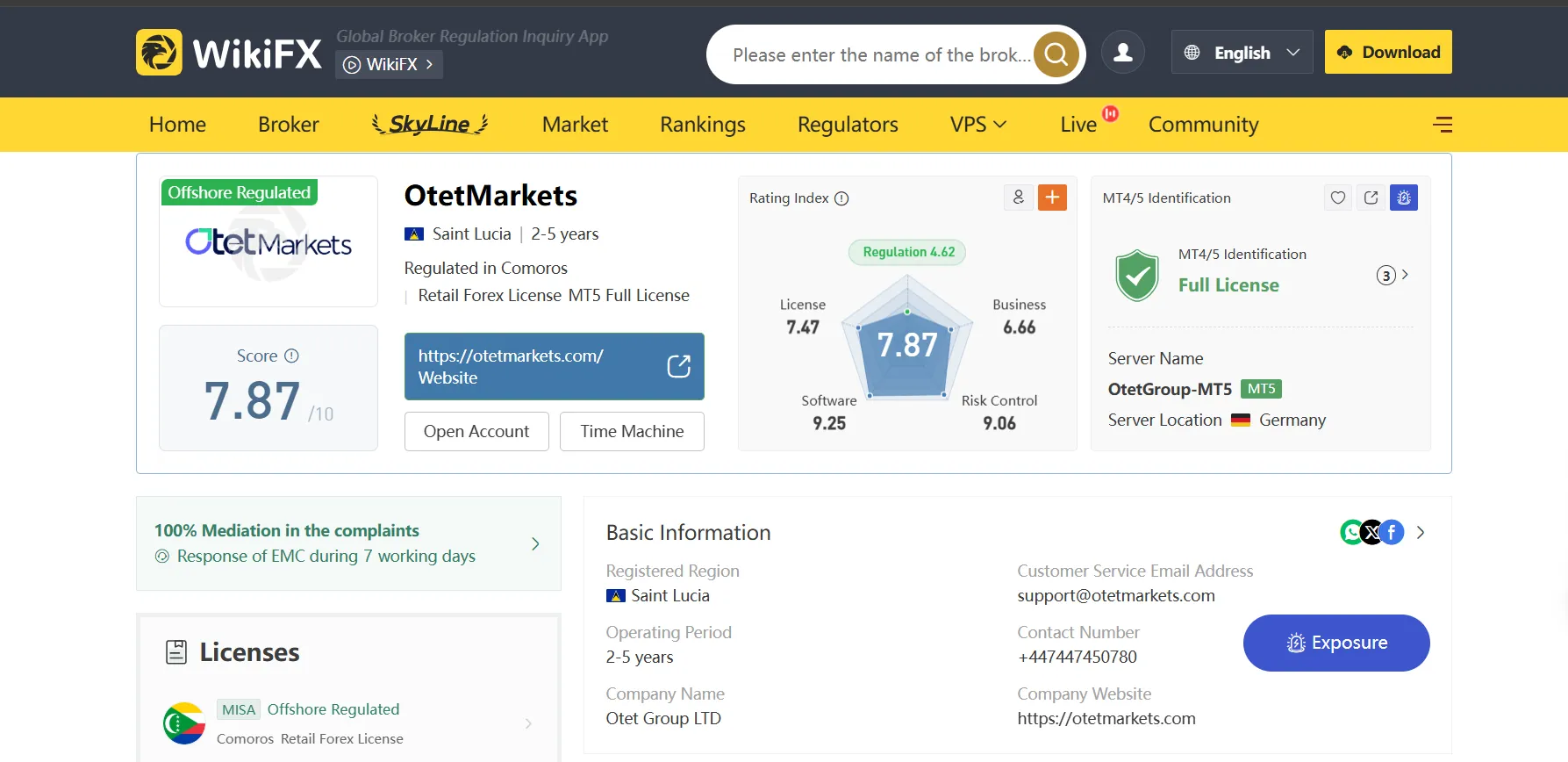
Task: Click the Open Account button
Action: tap(476, 431)
